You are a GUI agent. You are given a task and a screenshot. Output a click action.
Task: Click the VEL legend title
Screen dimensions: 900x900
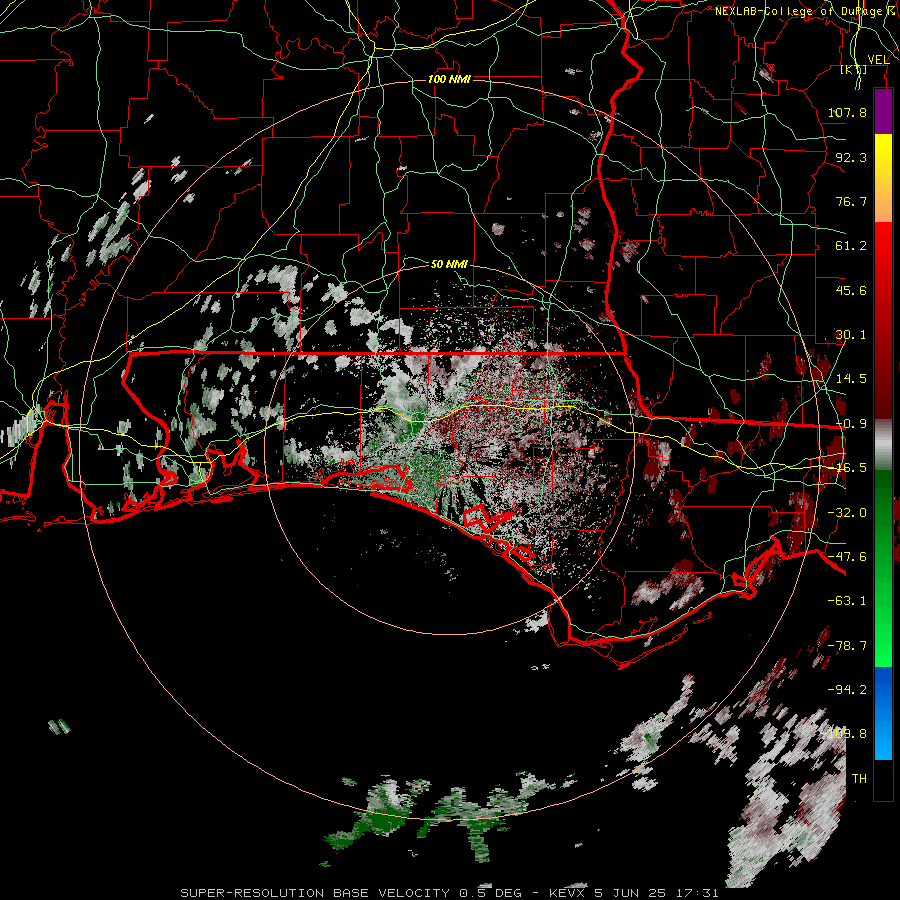pos(878,60)
